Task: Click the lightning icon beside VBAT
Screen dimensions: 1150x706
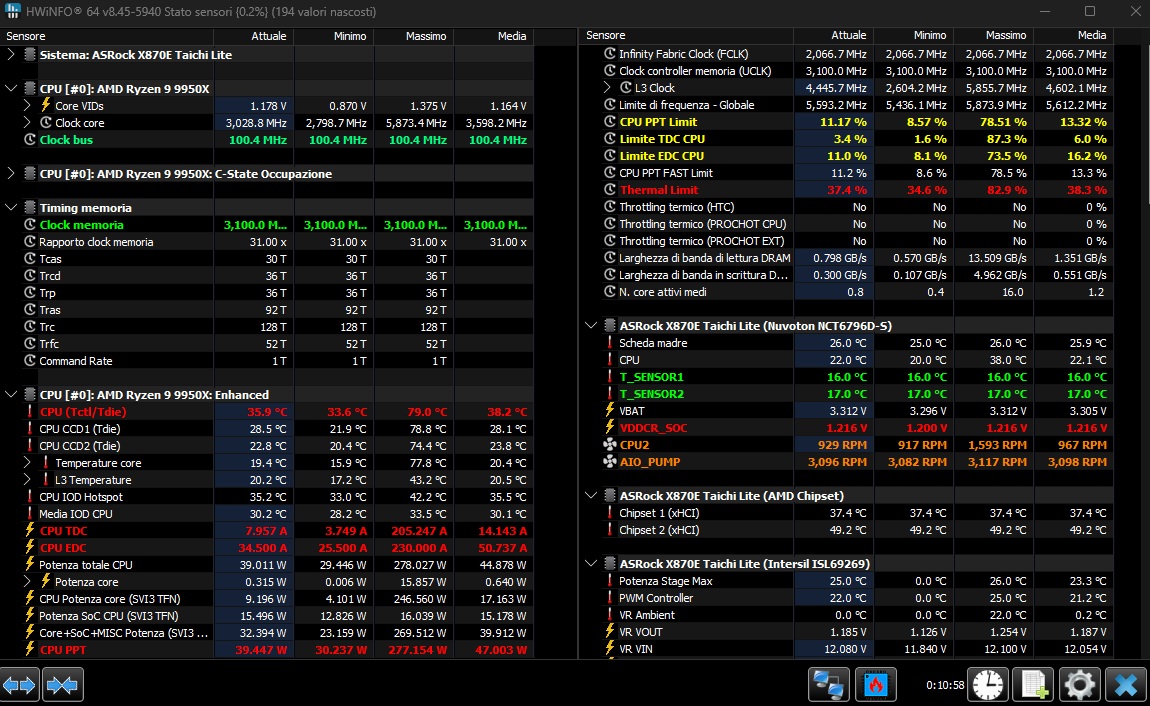Action: coord(609,410)
